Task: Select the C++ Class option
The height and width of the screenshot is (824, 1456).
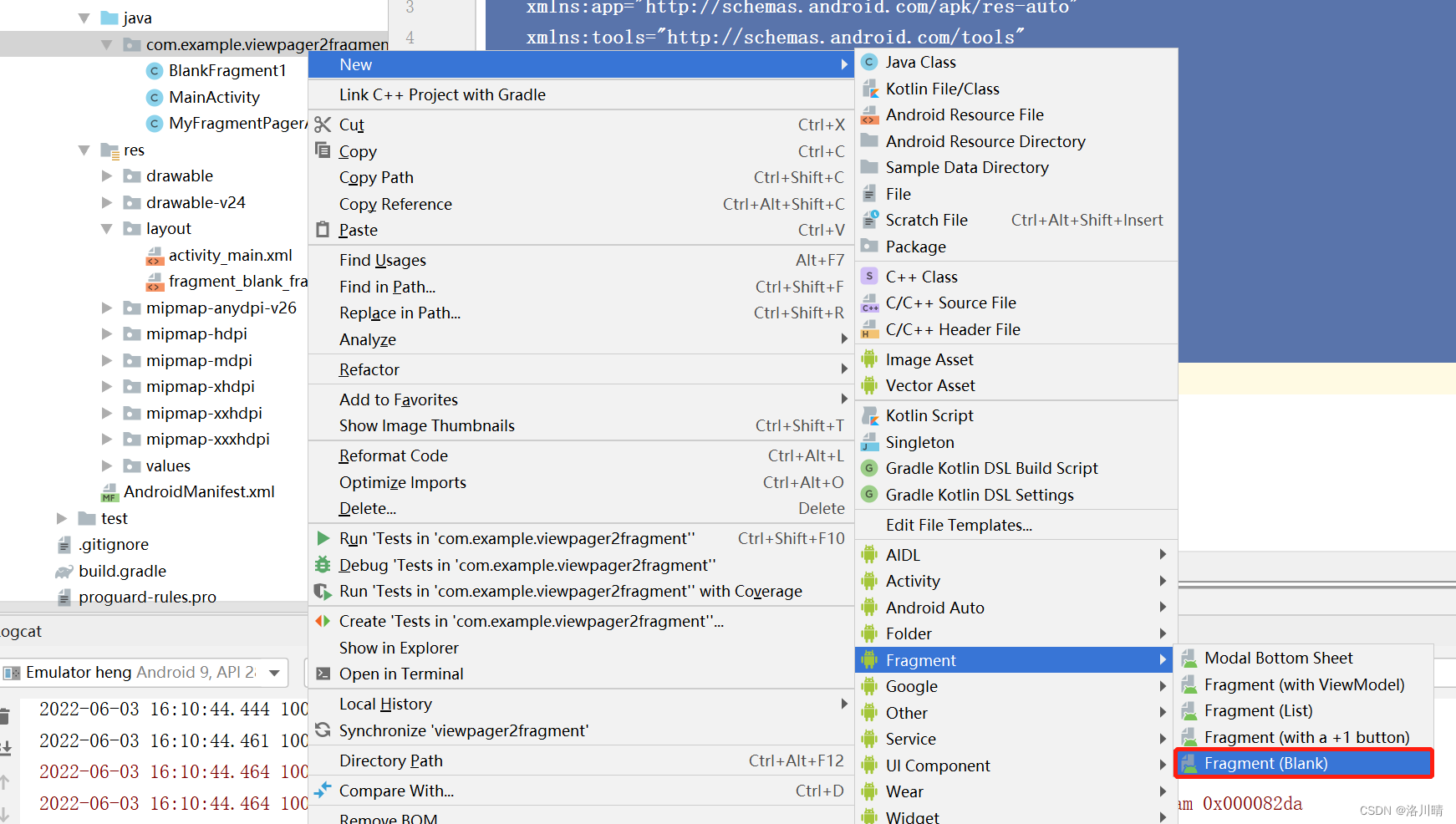Action: [921, 276]
